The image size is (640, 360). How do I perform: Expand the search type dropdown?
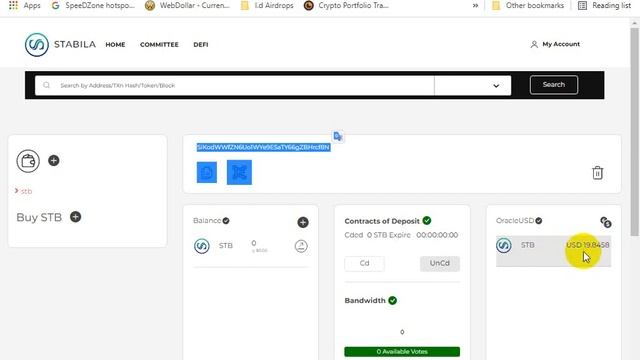point(473,85)
